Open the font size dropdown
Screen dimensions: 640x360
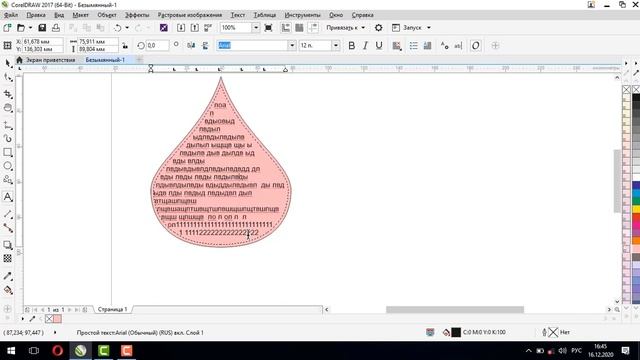[x=336, y=45]
